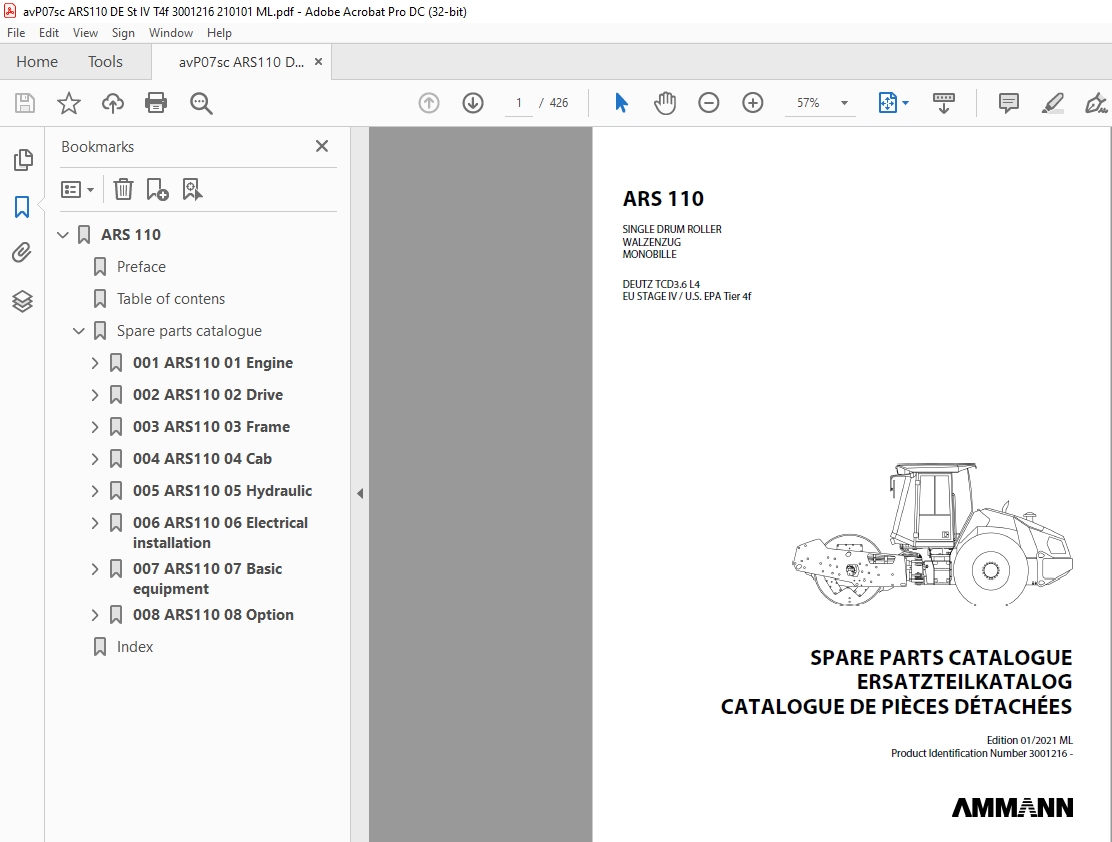Image resolution: width=1112 pixels, height=842 pixels.
Task: Zoom out with the minus icon
Action: coord(708,103)
